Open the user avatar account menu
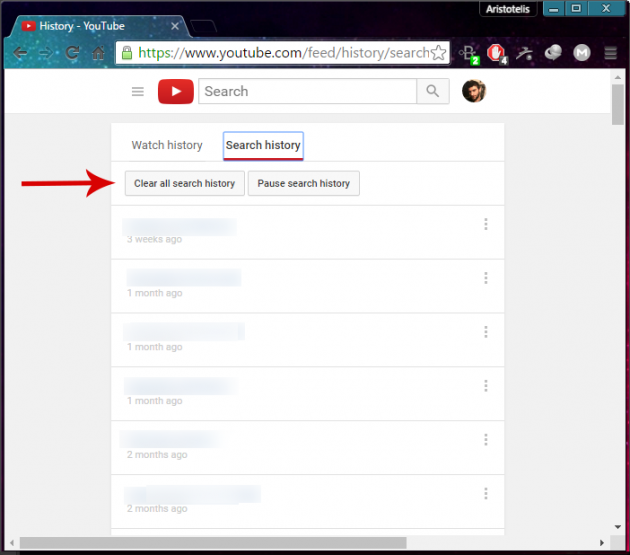The height and width of the screenshot is (555, 630). coord(473,92)
